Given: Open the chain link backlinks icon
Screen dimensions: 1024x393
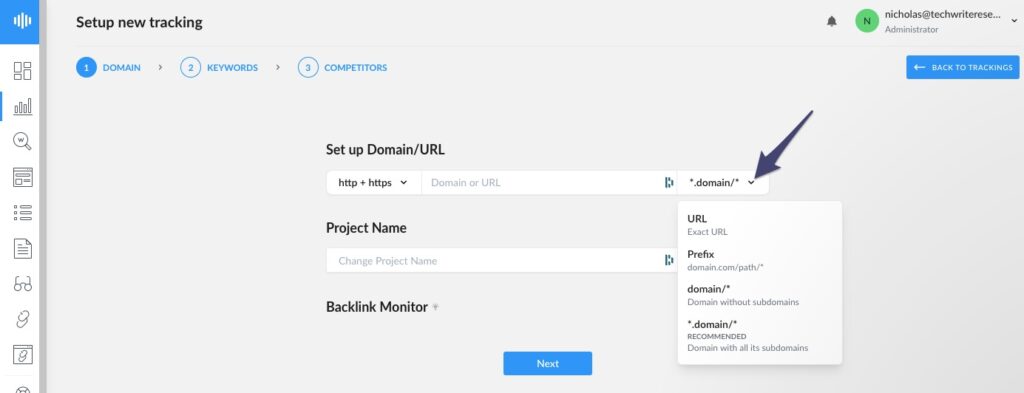Looking at the screenshot, I should tap(22, 319).
